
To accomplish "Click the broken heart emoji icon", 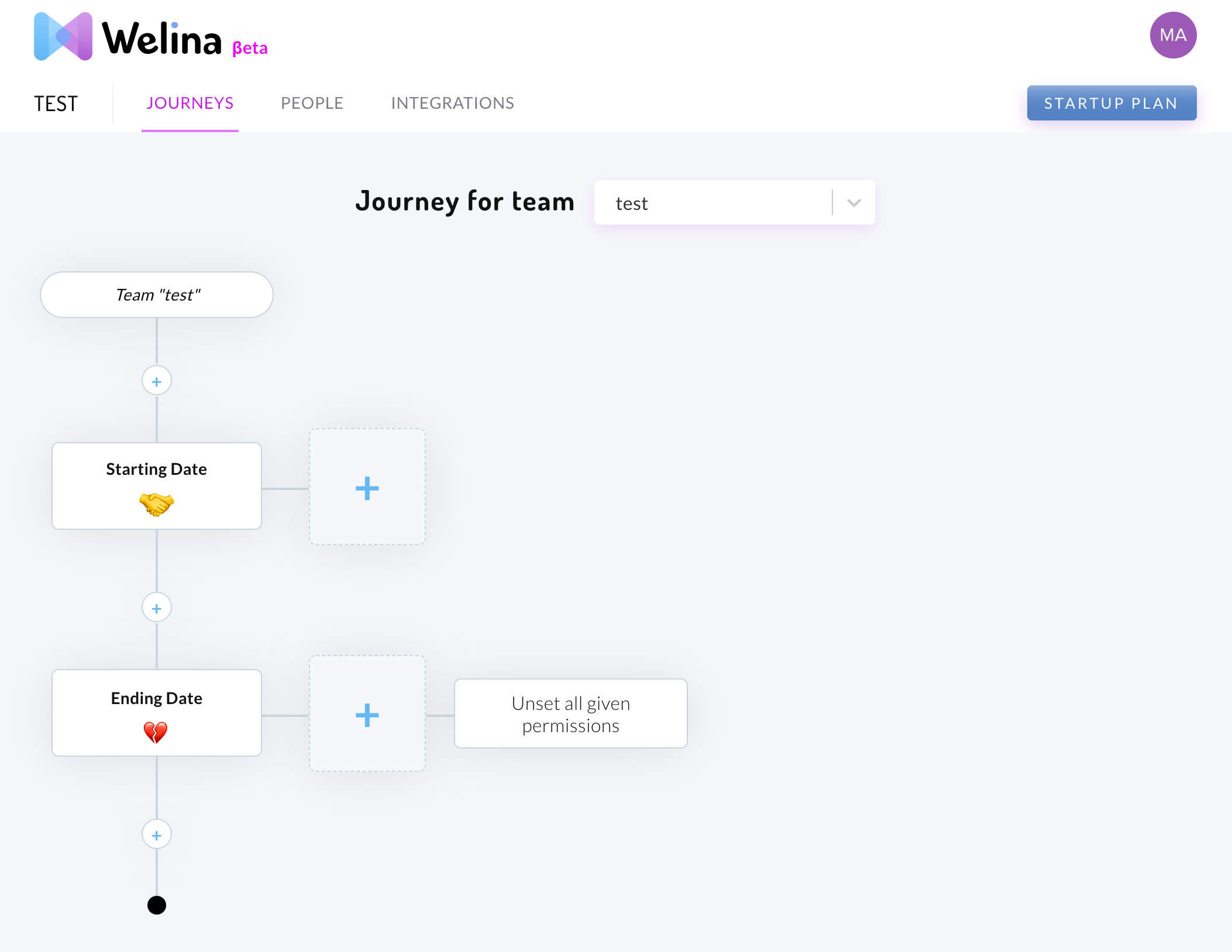I will pos(156,732).
